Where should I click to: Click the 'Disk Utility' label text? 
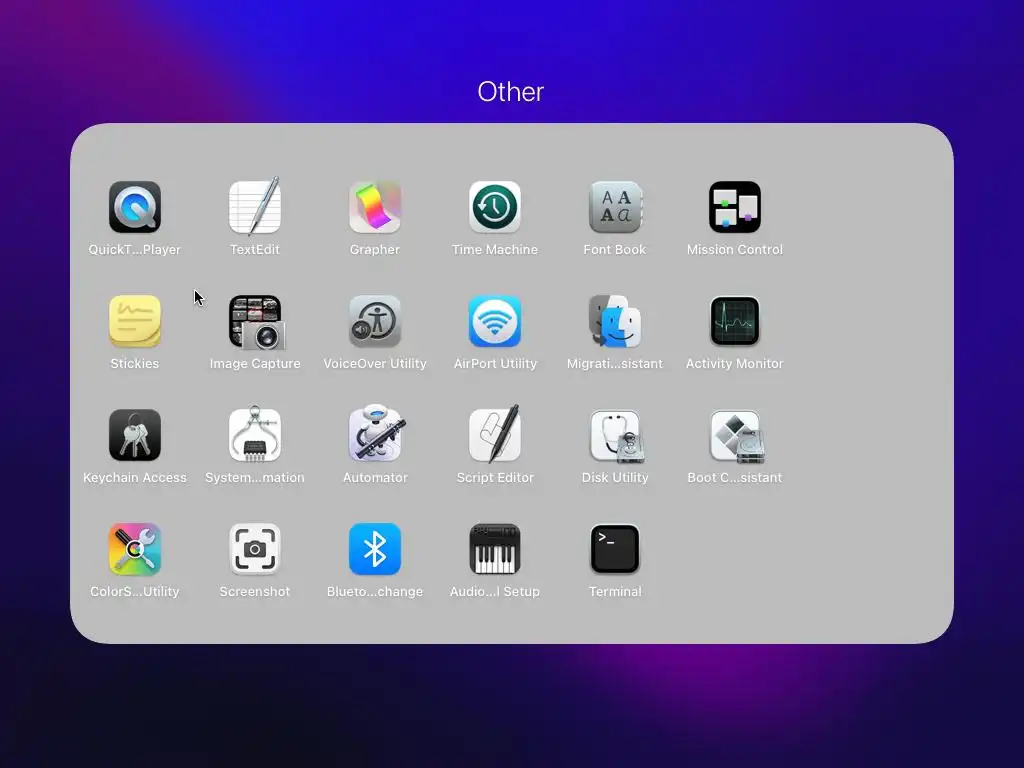(x=615, y=478)
